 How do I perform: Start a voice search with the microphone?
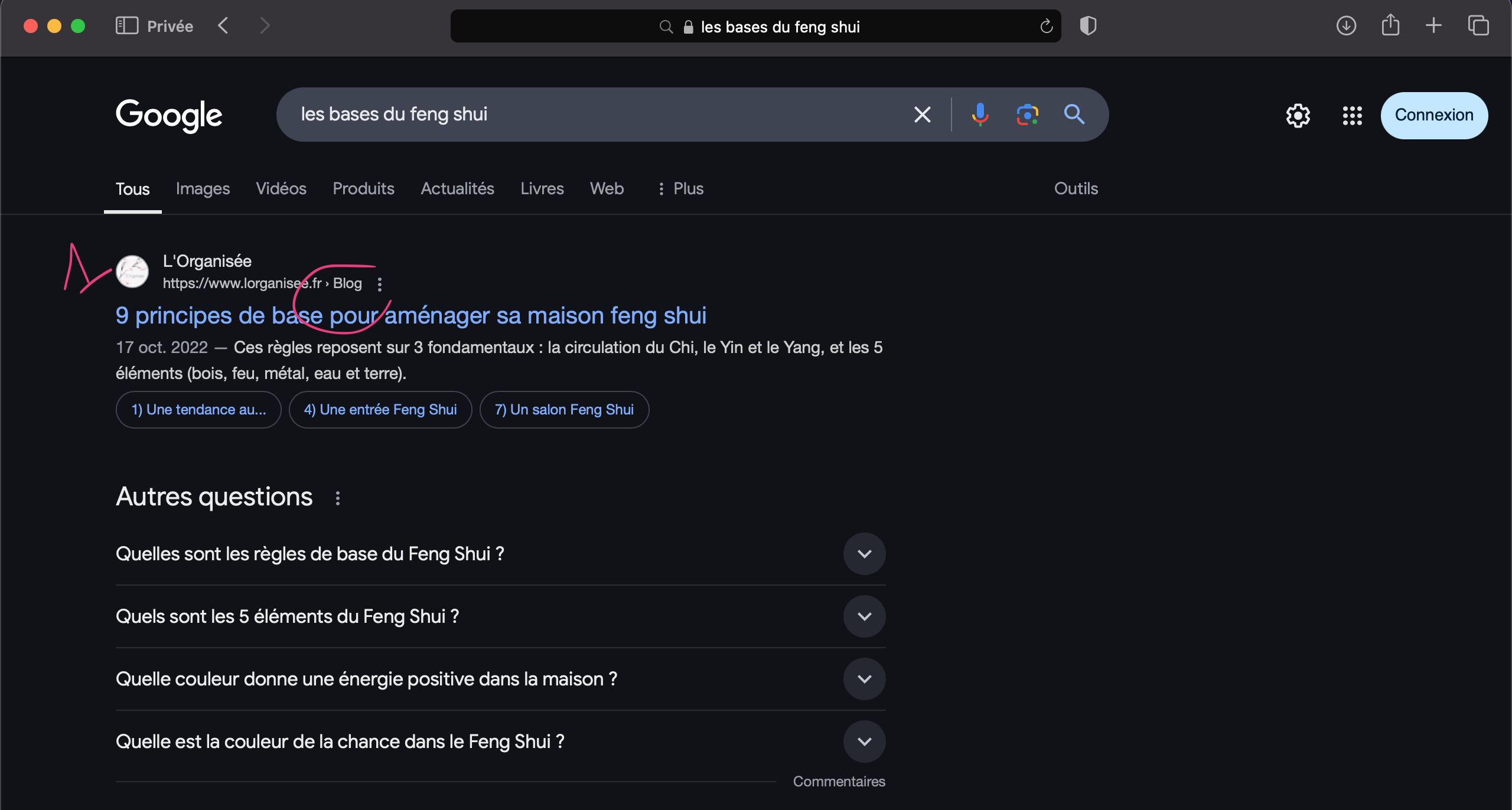980,115
